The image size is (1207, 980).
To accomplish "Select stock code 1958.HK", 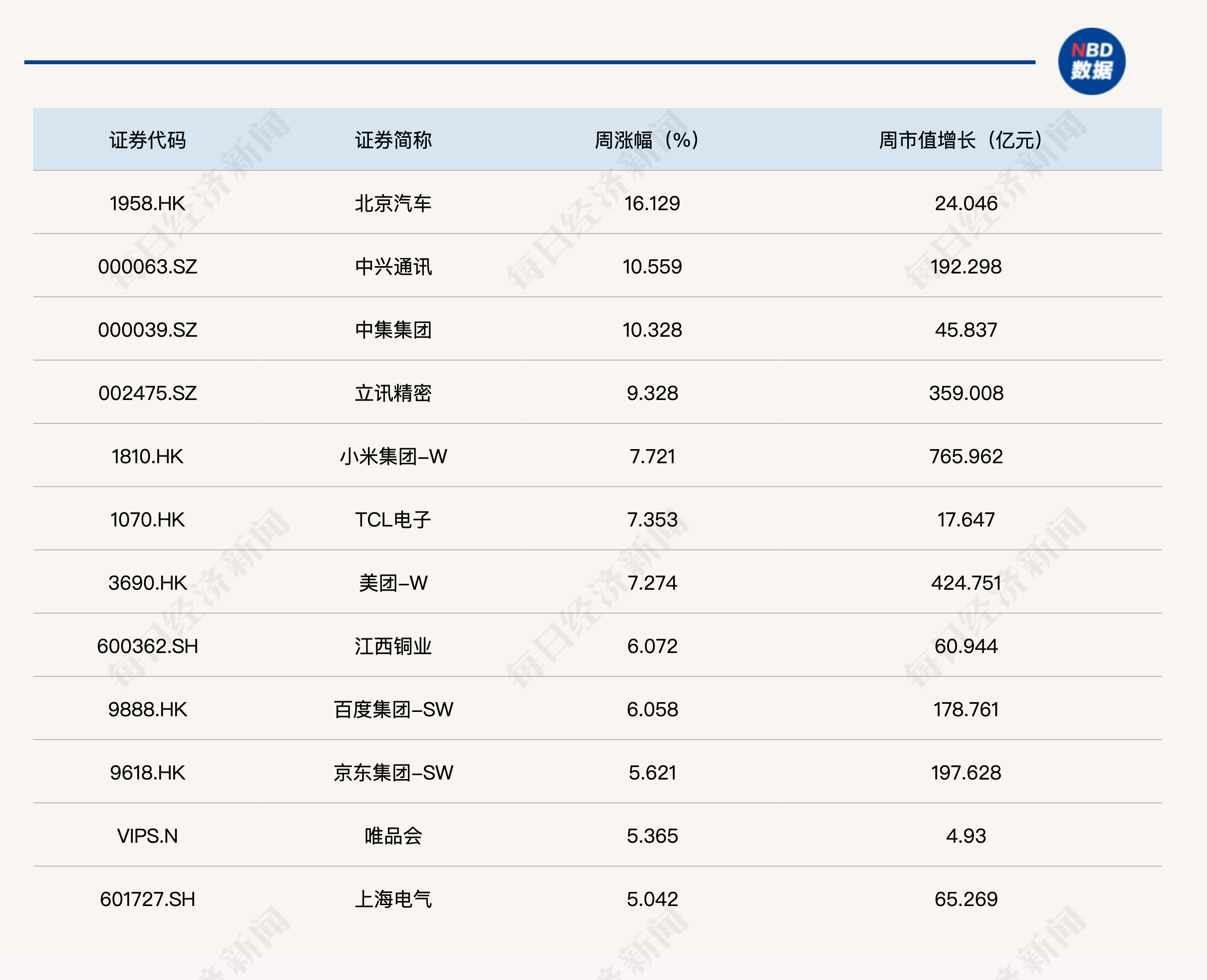I will [147, 203].
